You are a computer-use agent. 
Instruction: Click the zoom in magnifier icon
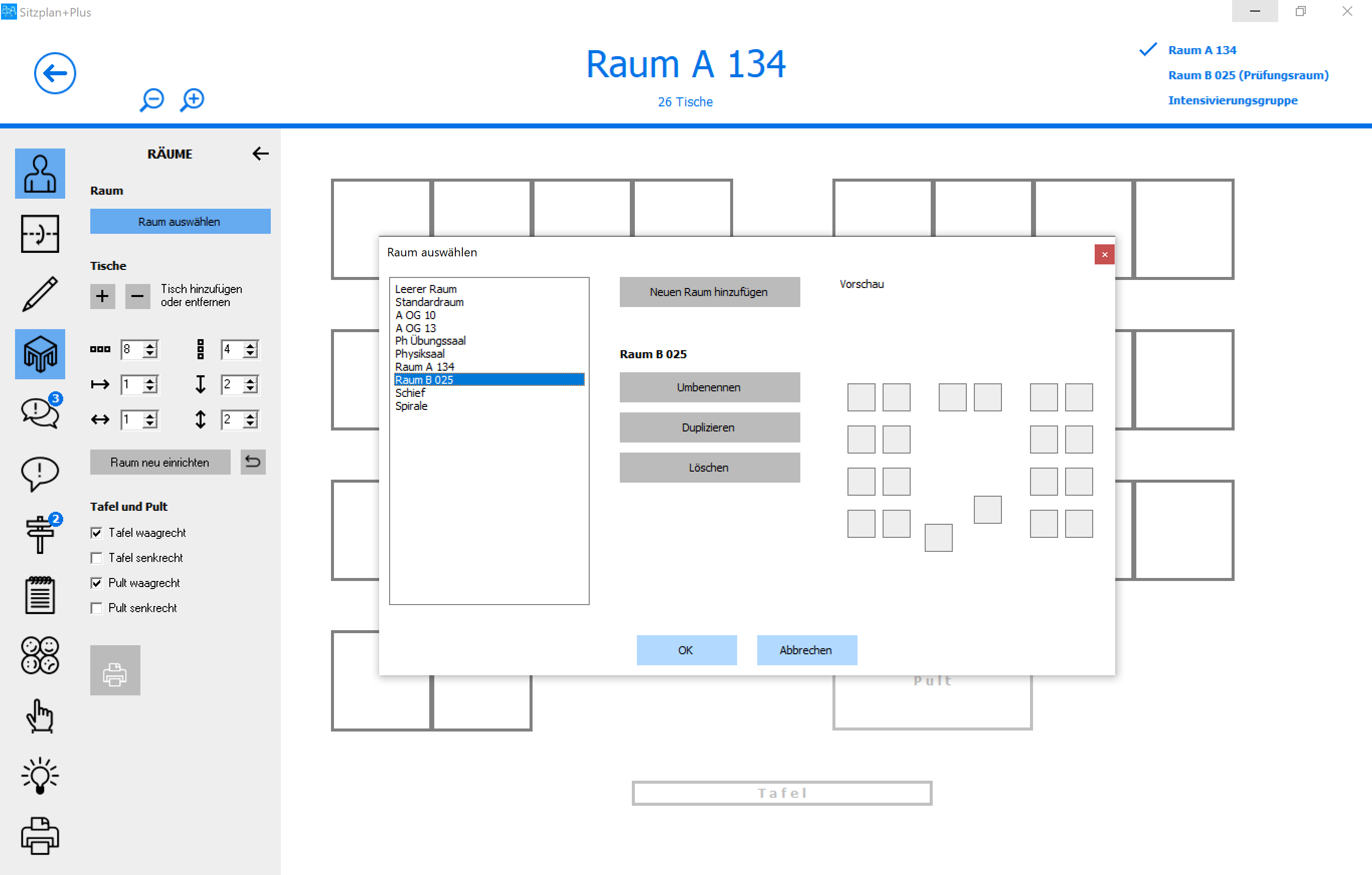[193, 100]
